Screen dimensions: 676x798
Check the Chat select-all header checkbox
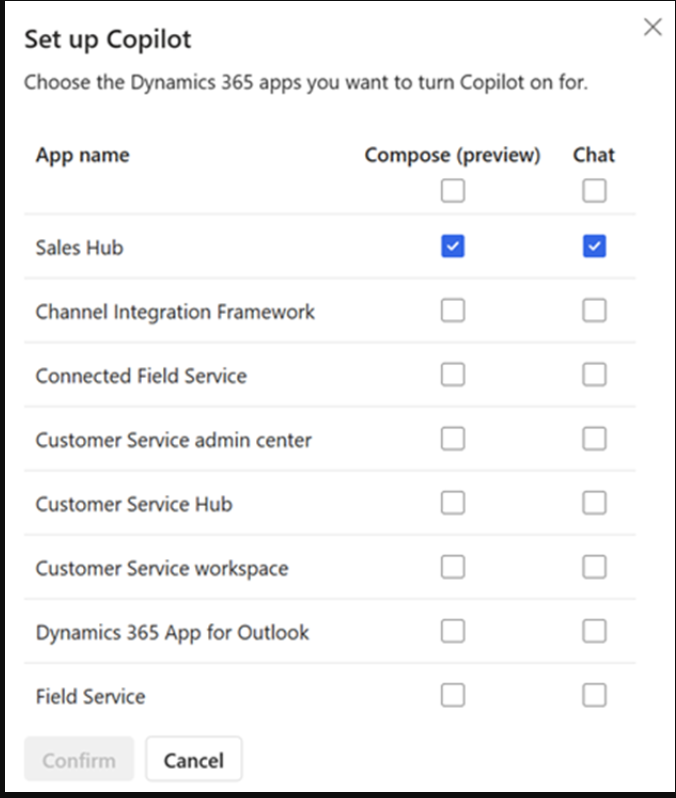pos(594,190)
